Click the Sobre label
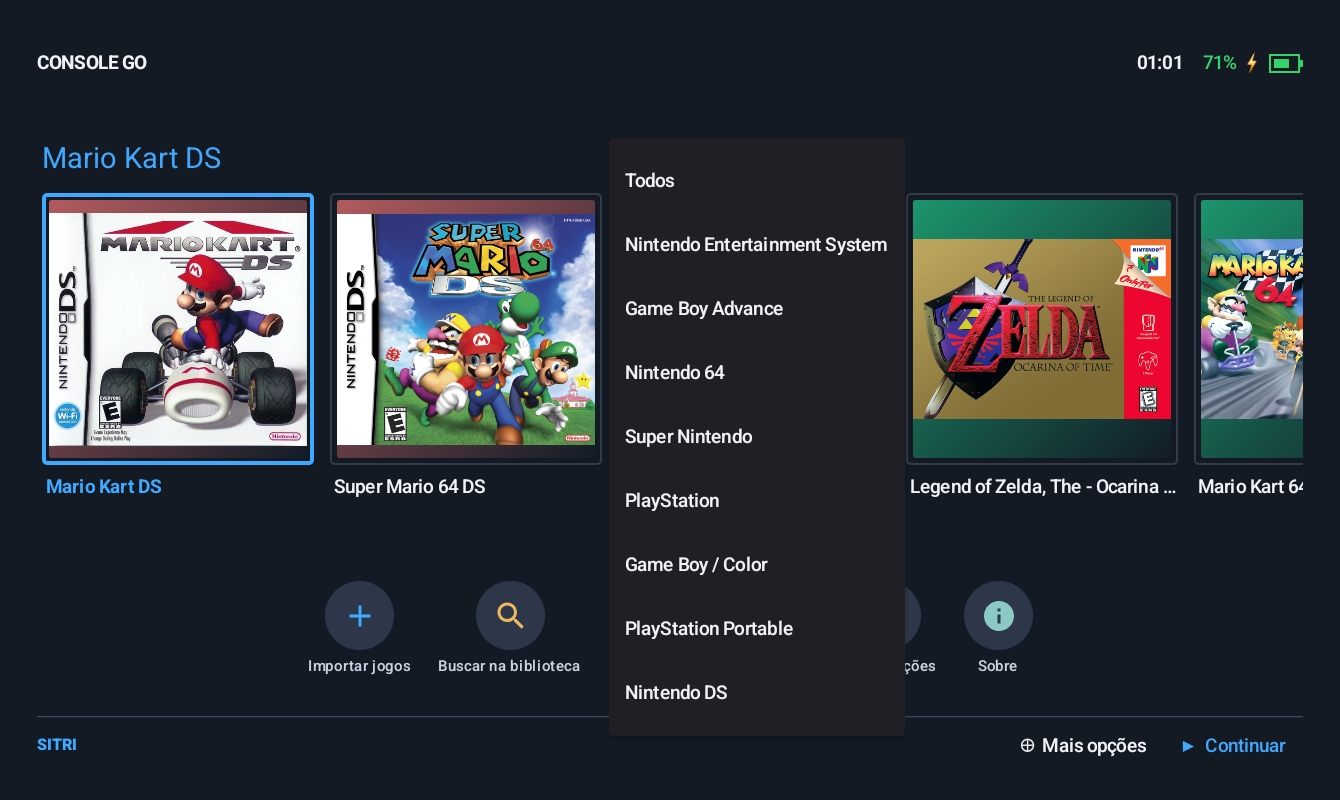The width and height of the screenshot is (1340, 800). click(x=998, y=666)
